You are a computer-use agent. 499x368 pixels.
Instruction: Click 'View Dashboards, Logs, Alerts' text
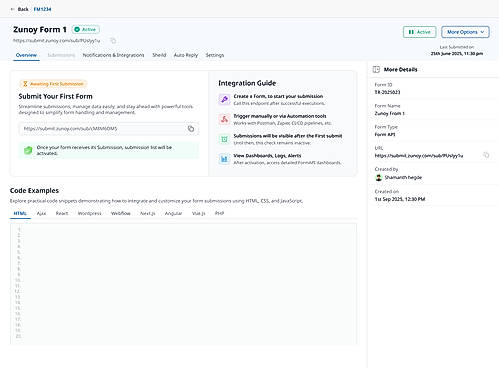[267, 156]
